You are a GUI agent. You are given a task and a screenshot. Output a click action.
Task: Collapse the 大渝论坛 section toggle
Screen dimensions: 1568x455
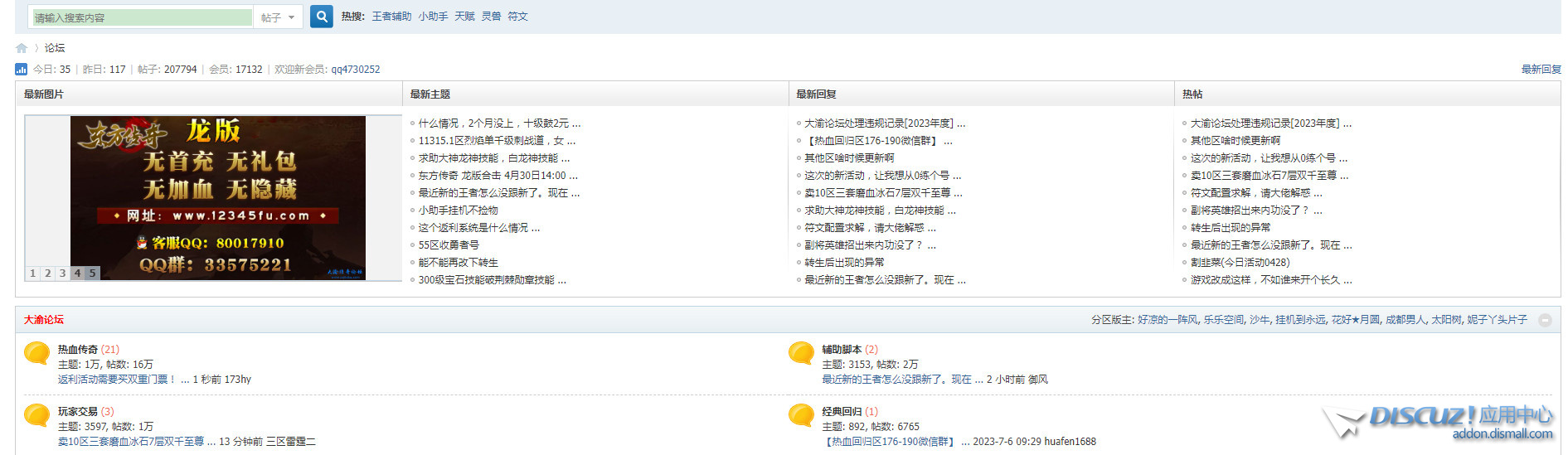pos(1545,320)
